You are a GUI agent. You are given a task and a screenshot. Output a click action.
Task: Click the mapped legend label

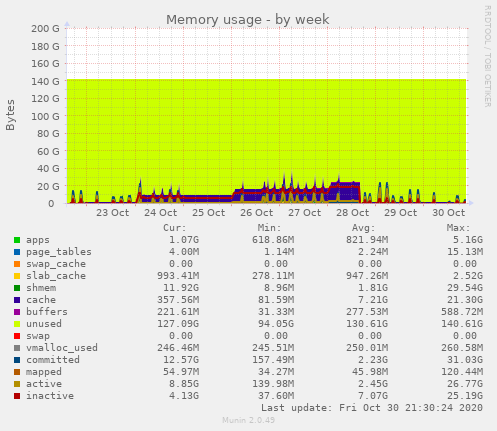(x=44, y=372)
